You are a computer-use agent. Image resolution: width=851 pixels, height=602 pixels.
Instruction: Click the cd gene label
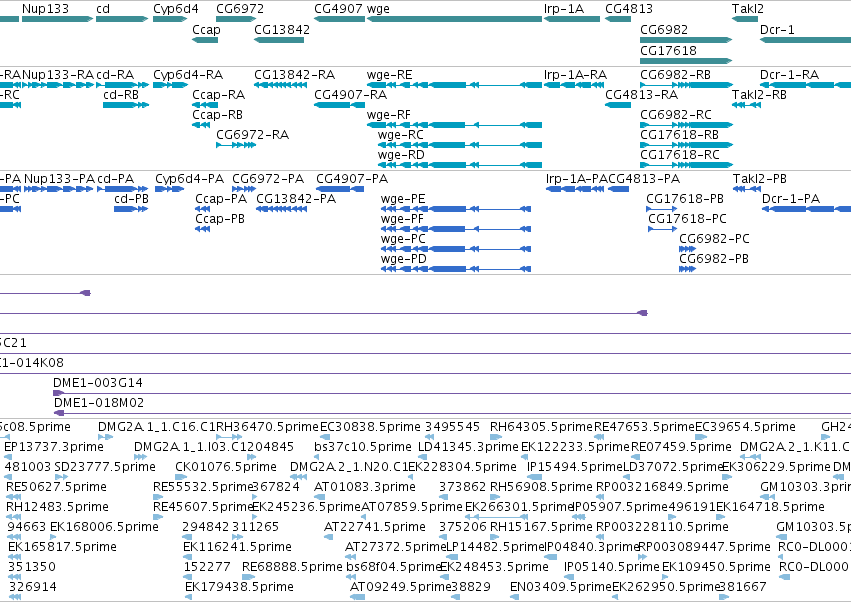coord(103,9)
